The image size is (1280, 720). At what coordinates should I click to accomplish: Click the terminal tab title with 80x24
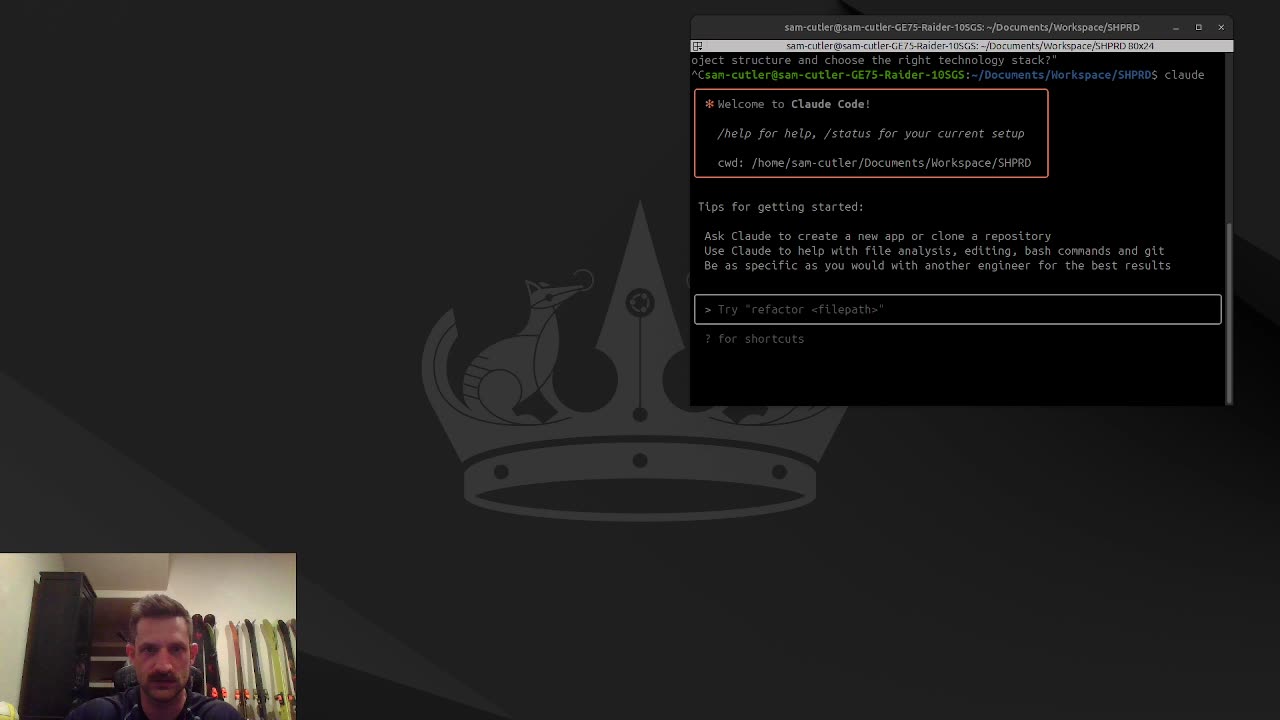coord(970,46)
